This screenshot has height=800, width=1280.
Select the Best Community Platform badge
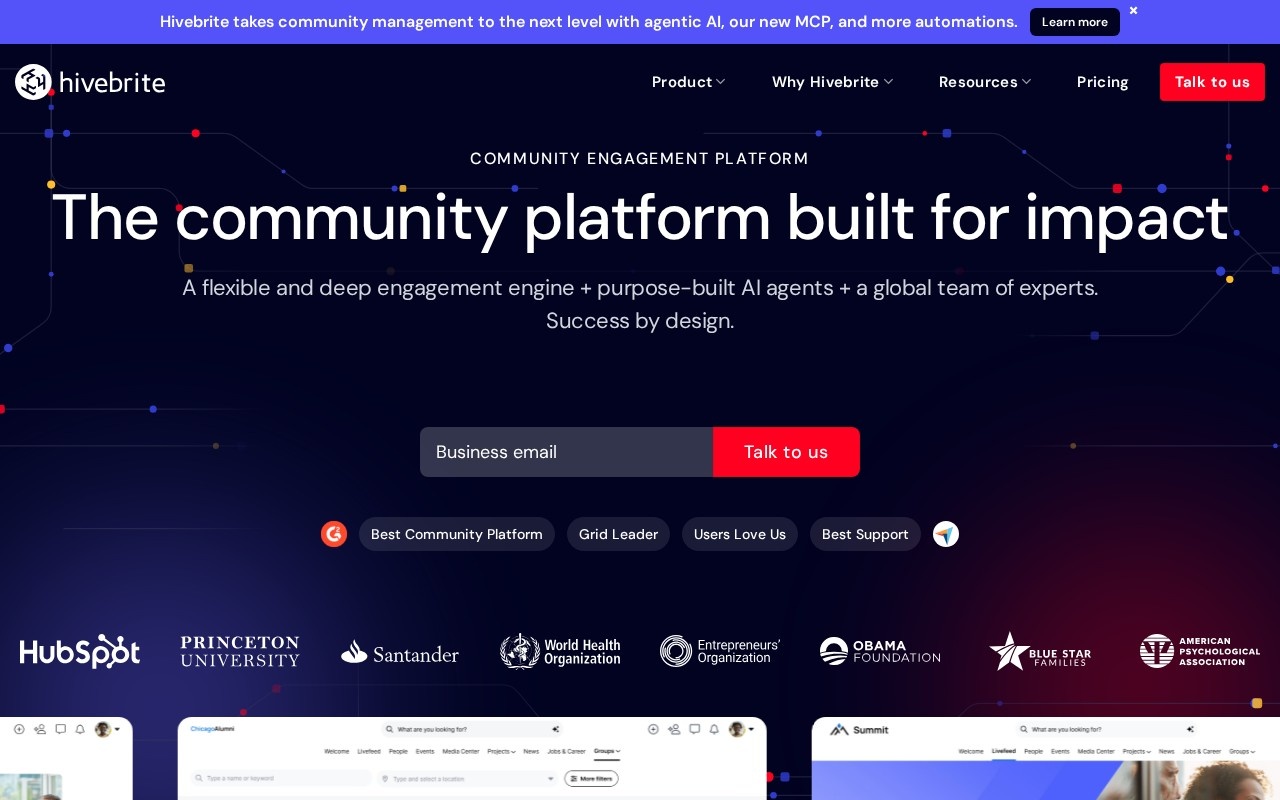(x=457, y=534)
